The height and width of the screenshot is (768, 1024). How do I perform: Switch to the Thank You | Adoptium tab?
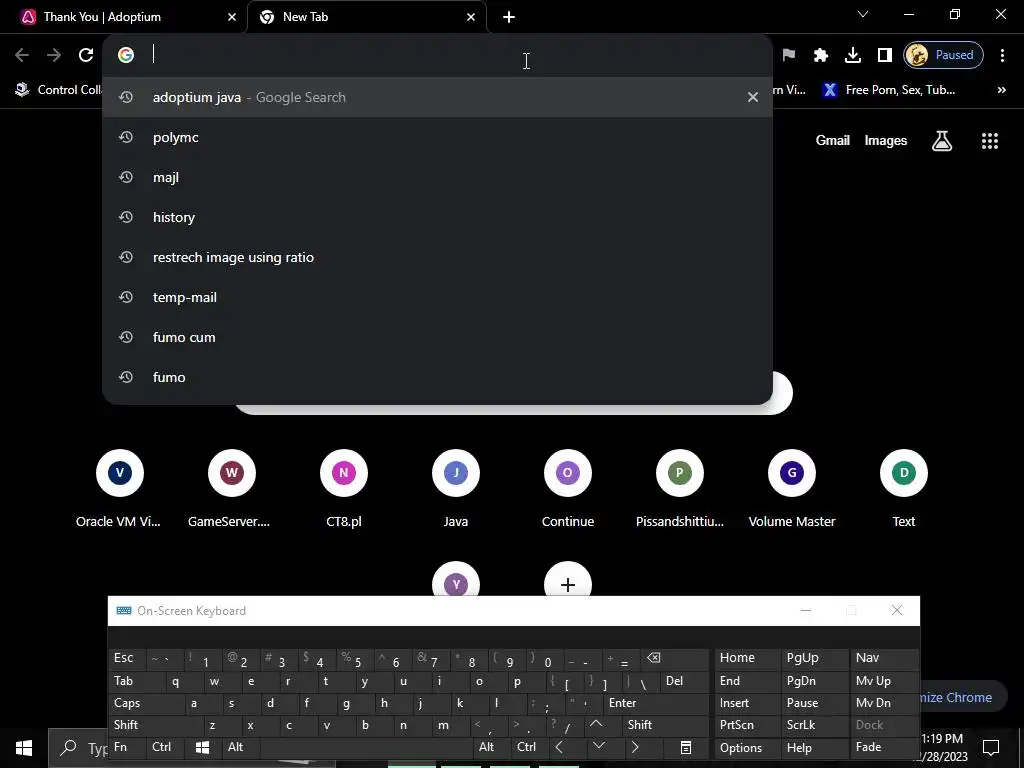(x=124, y=17)
